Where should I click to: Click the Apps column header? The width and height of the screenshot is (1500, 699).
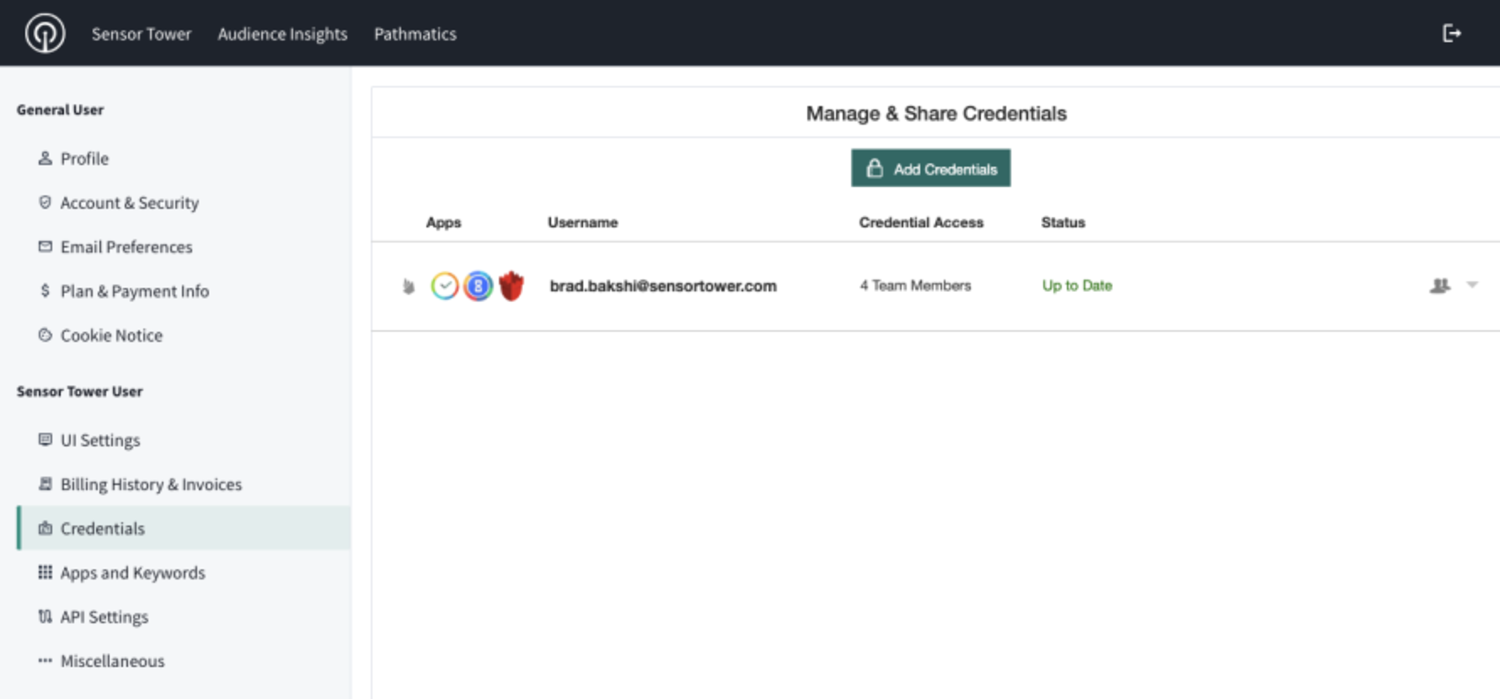[443, 222]
